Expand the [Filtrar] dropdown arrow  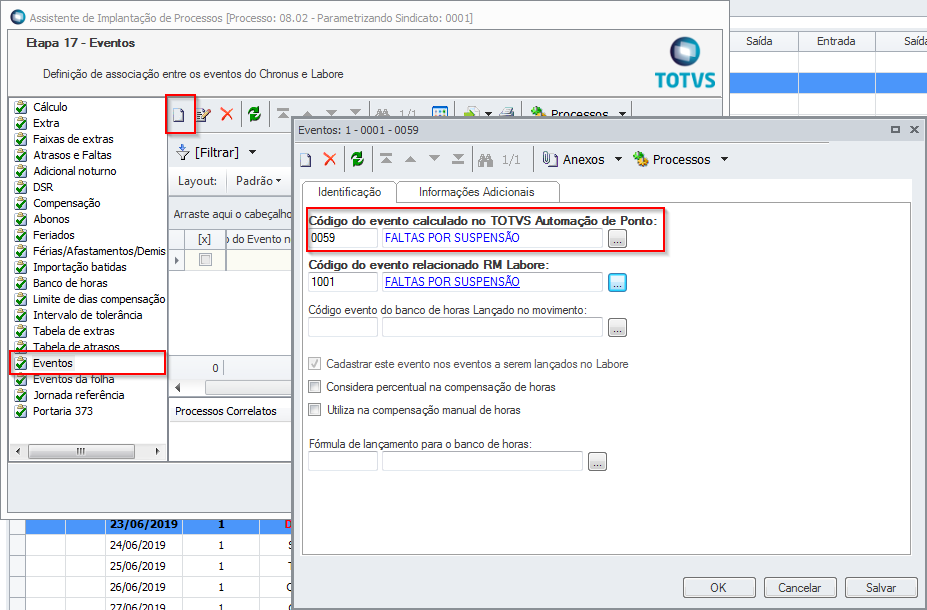tap(252, 152)
